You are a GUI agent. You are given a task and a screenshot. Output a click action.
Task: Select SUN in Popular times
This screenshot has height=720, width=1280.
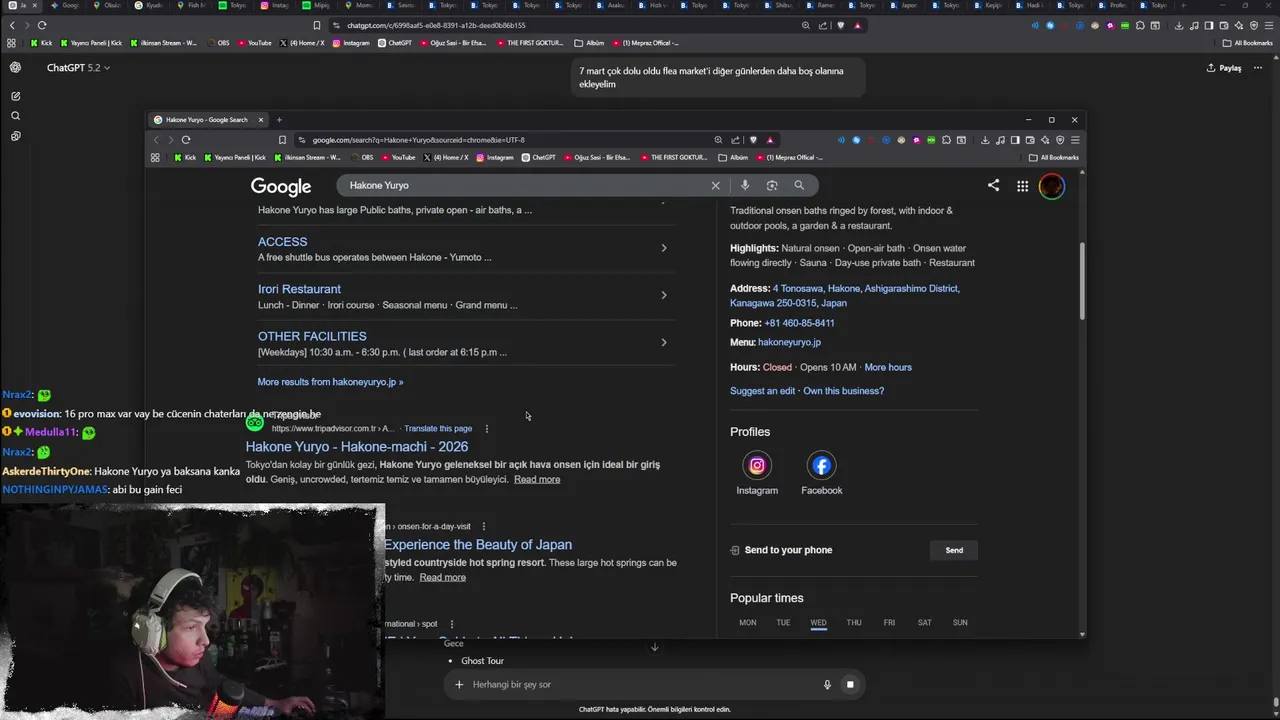pyautogui.click(x=960, y=623)
